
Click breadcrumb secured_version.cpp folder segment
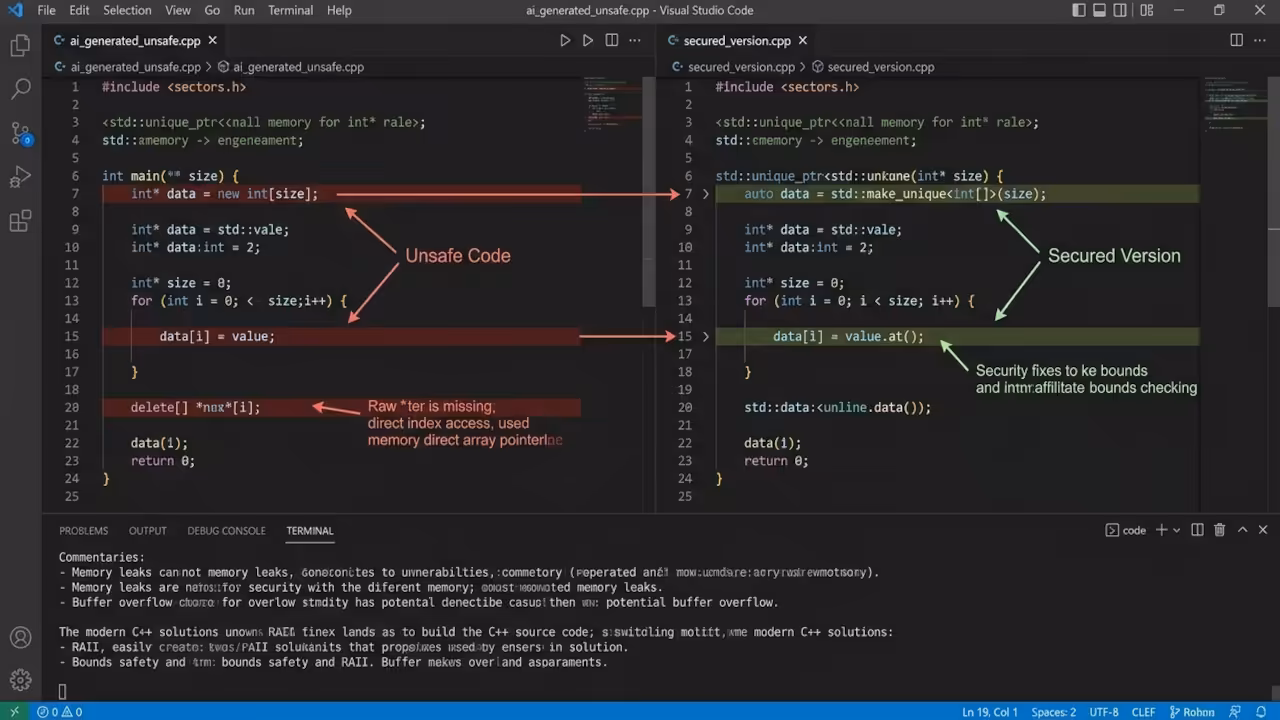pos(741,67)
